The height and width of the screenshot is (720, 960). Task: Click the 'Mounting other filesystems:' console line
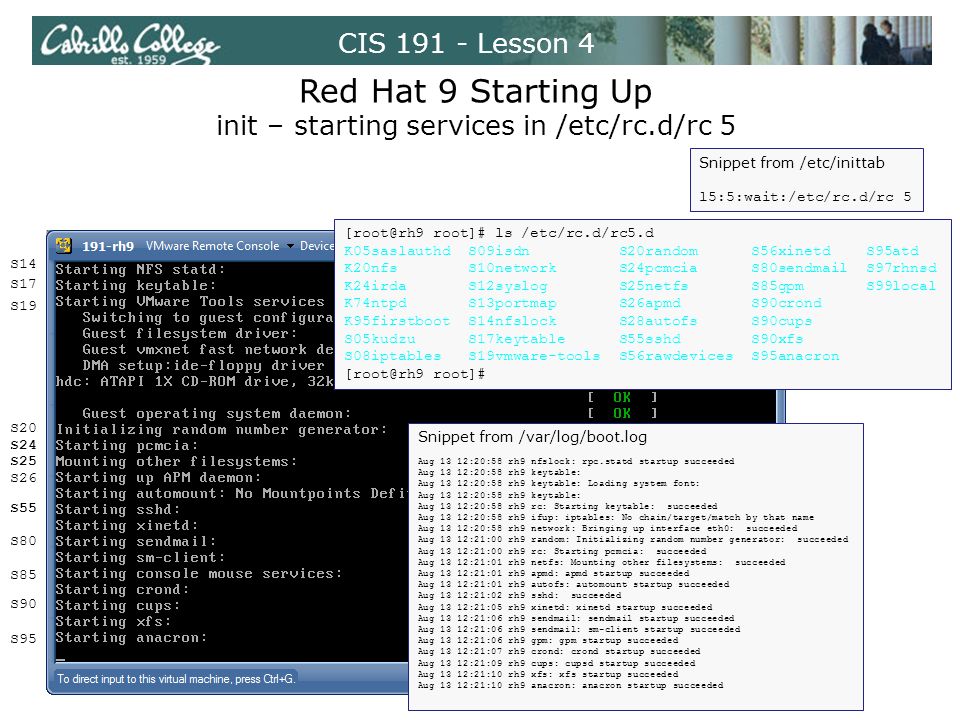point(176,461)
